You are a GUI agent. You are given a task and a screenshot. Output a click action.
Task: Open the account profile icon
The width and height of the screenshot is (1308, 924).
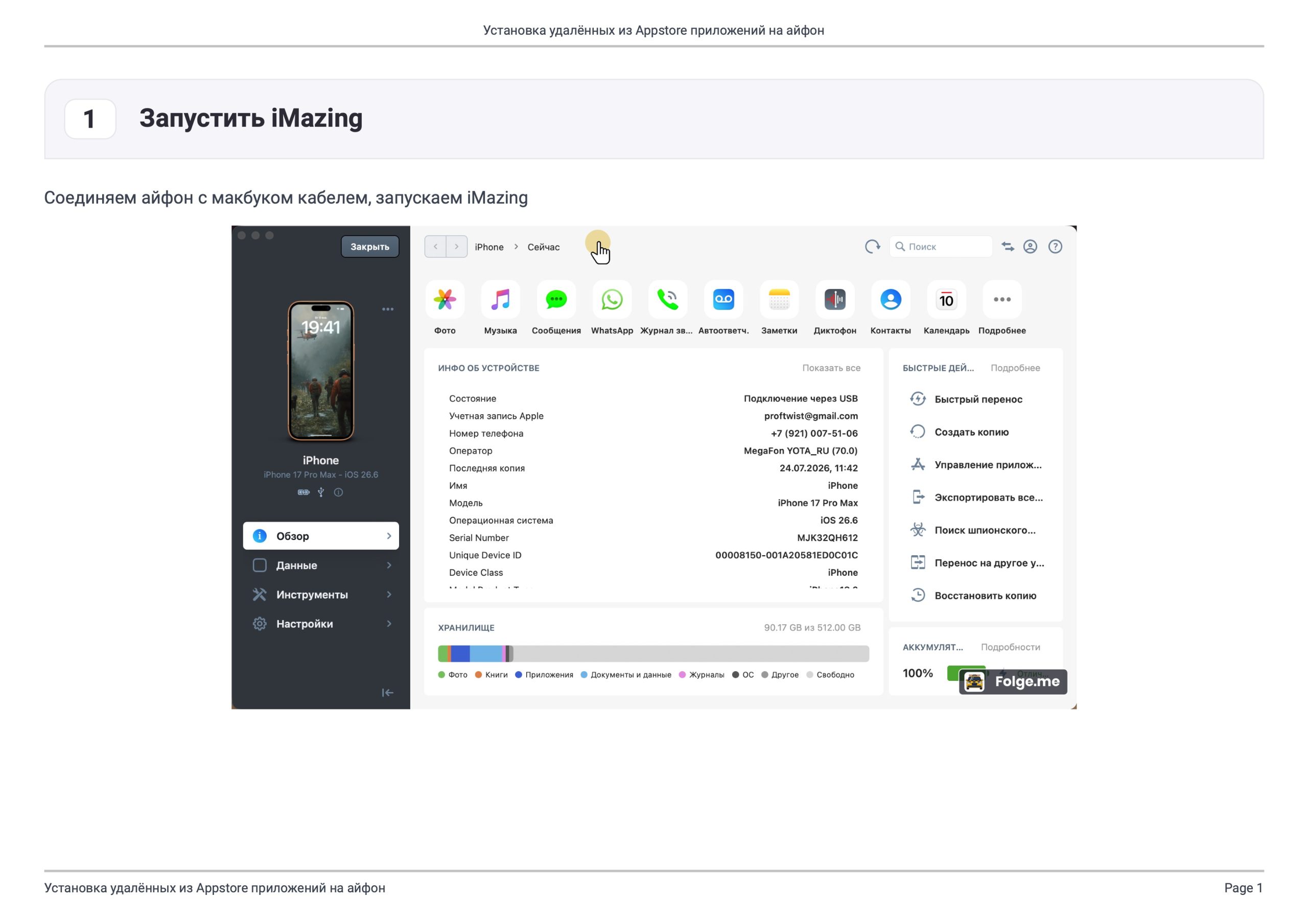click(1030, 247)
